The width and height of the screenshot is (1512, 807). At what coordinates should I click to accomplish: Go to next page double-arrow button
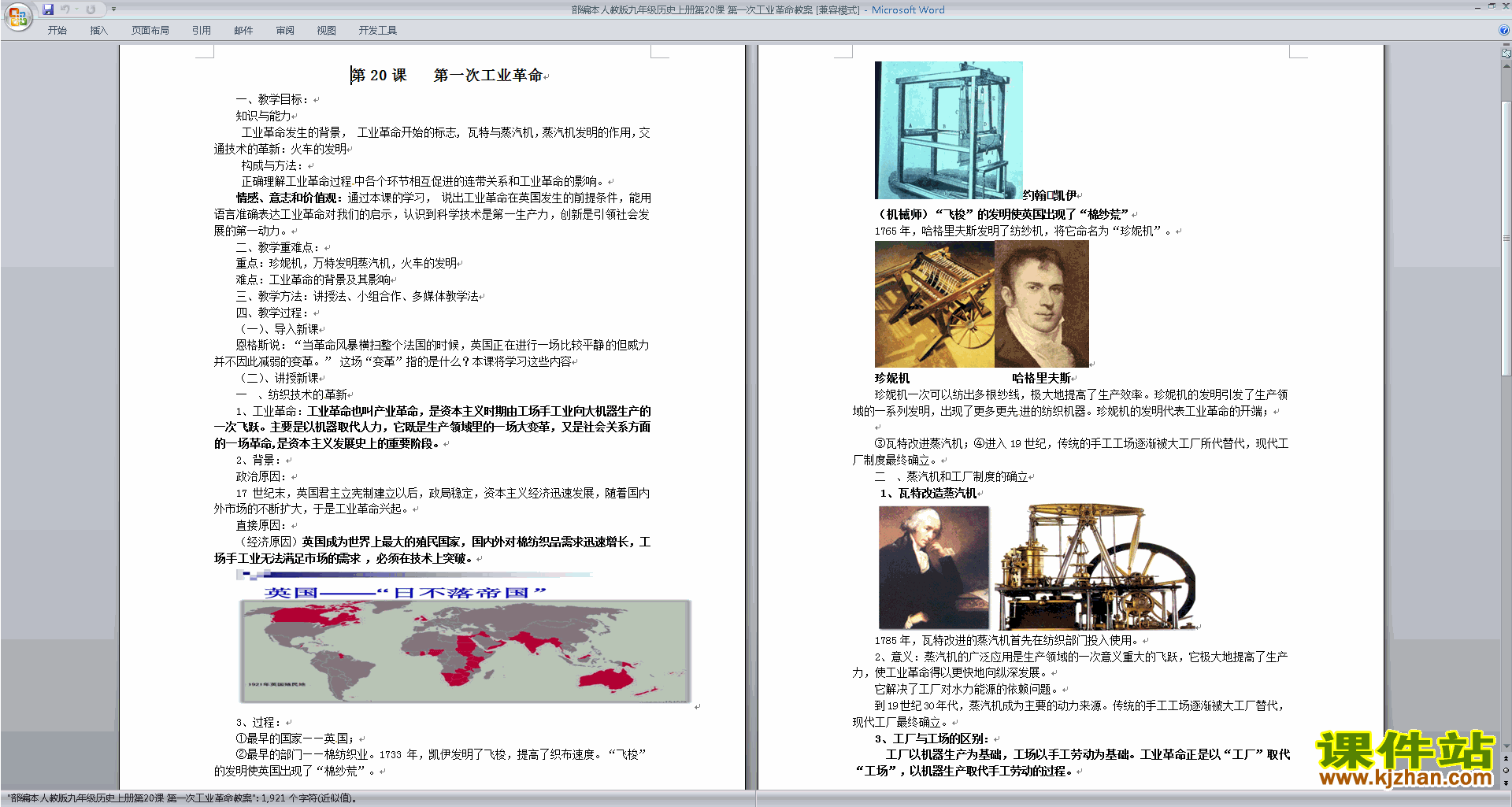(1506, 782)
